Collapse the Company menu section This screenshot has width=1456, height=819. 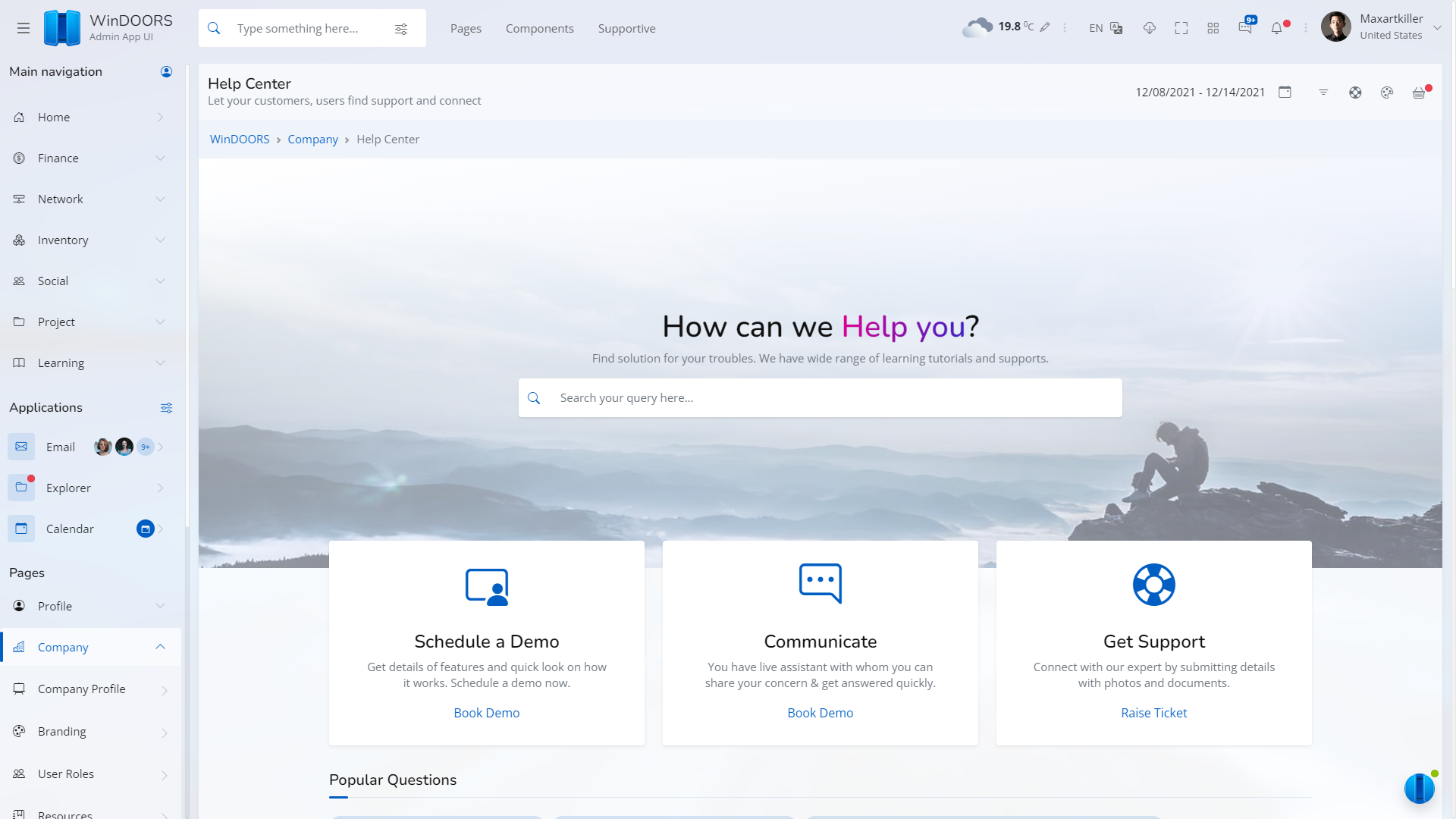[160, 647]
